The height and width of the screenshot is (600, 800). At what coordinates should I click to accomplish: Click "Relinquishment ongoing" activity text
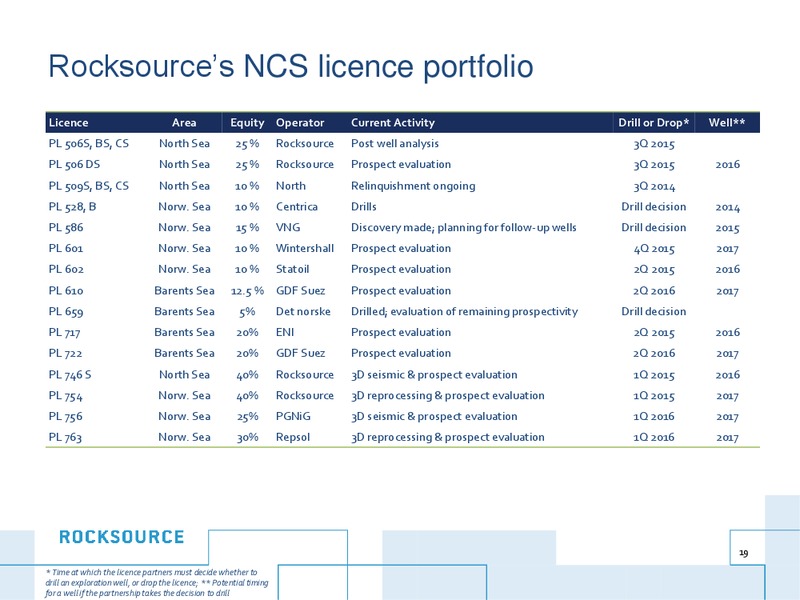413,186
